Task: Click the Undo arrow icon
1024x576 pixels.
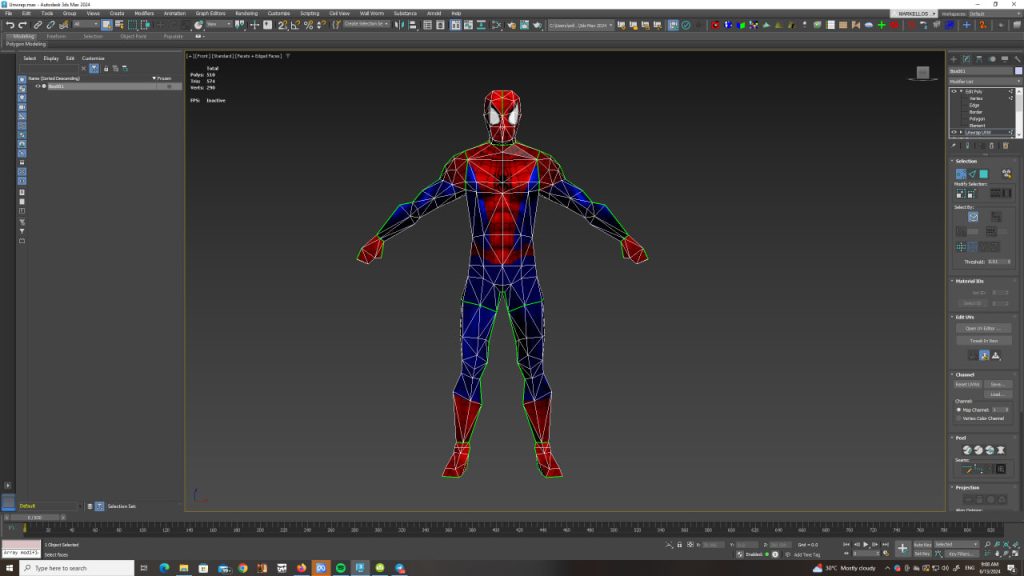Action: (10, 25)
